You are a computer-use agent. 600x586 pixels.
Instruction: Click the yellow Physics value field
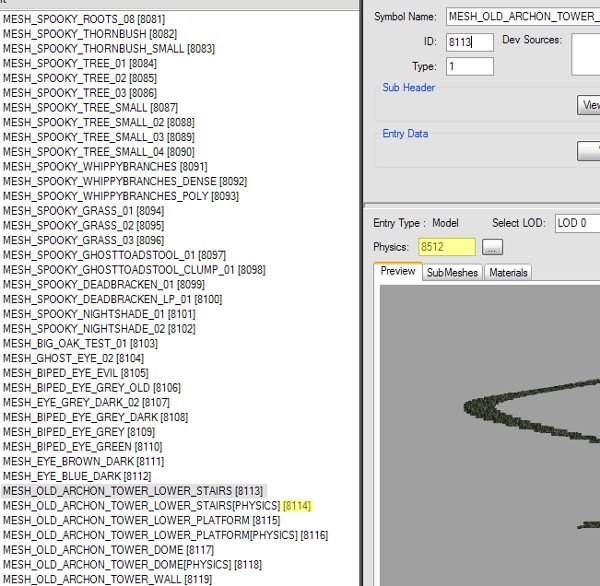click(446, 247)
